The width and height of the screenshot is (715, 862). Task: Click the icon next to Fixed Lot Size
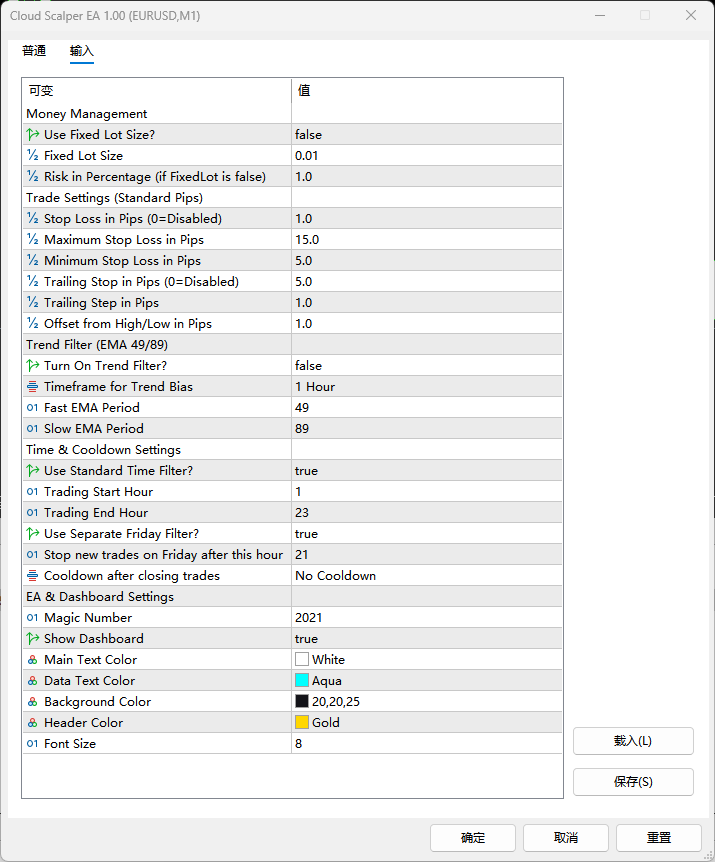click(x=33, y=155)
